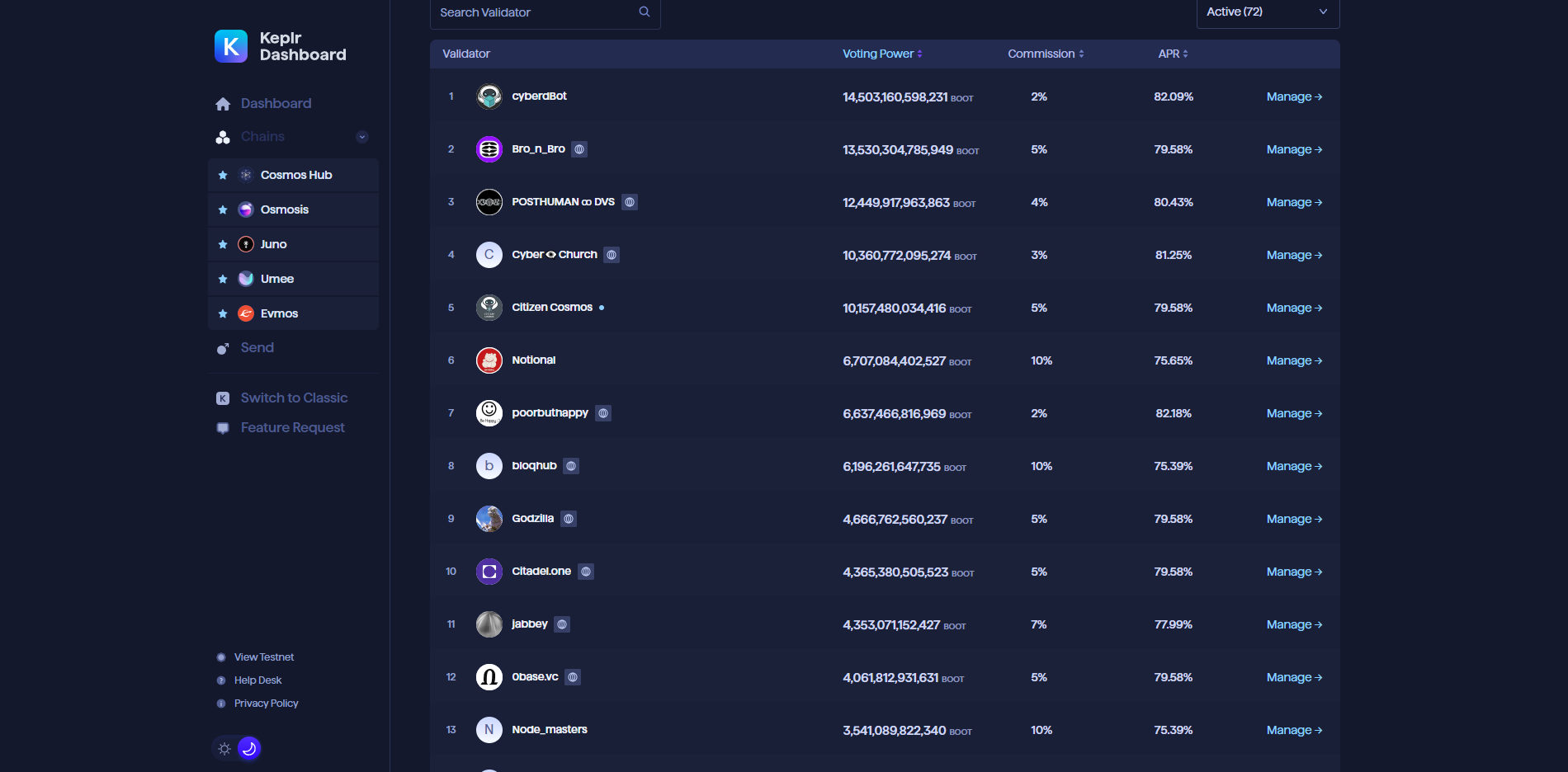
Task: Unstar the Juno favorite
Action: point(223,244)
